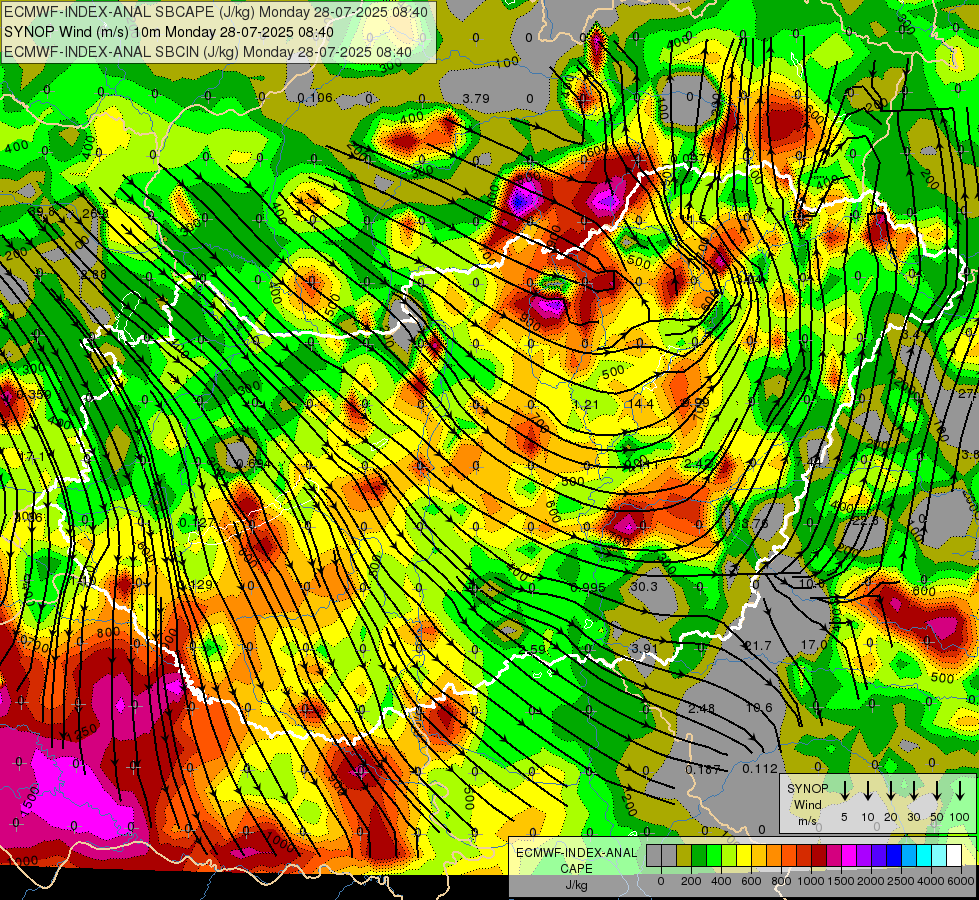This screenshot has height=900, width=979.
Task: Click the 1500 tick label on the colour scale
Action: coord(840,881)
